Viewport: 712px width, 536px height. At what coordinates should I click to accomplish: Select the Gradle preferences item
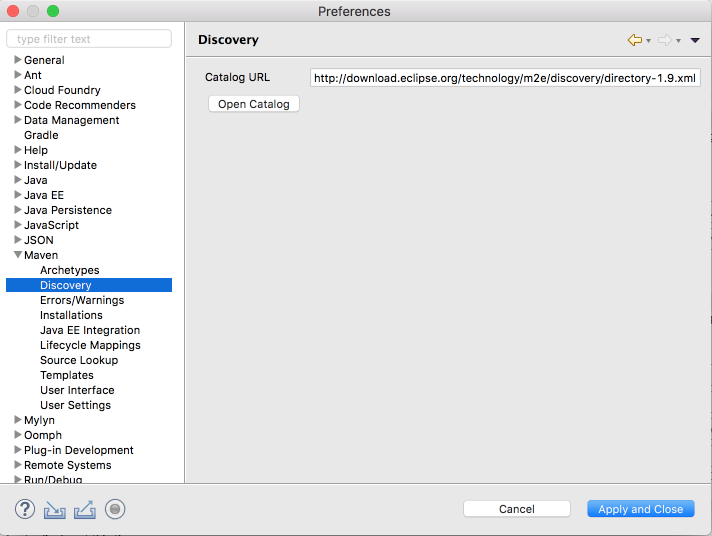tap(41, 135)
